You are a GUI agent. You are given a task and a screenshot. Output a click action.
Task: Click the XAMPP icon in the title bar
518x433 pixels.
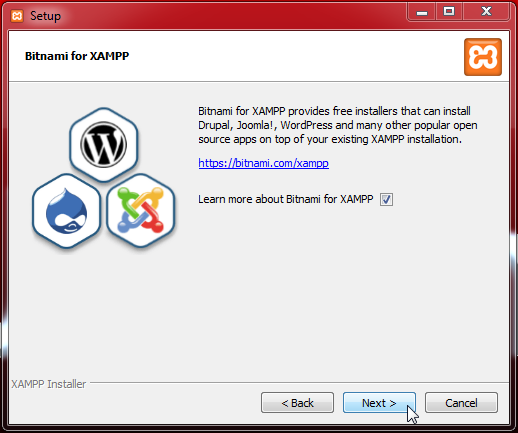click(17, 16)
